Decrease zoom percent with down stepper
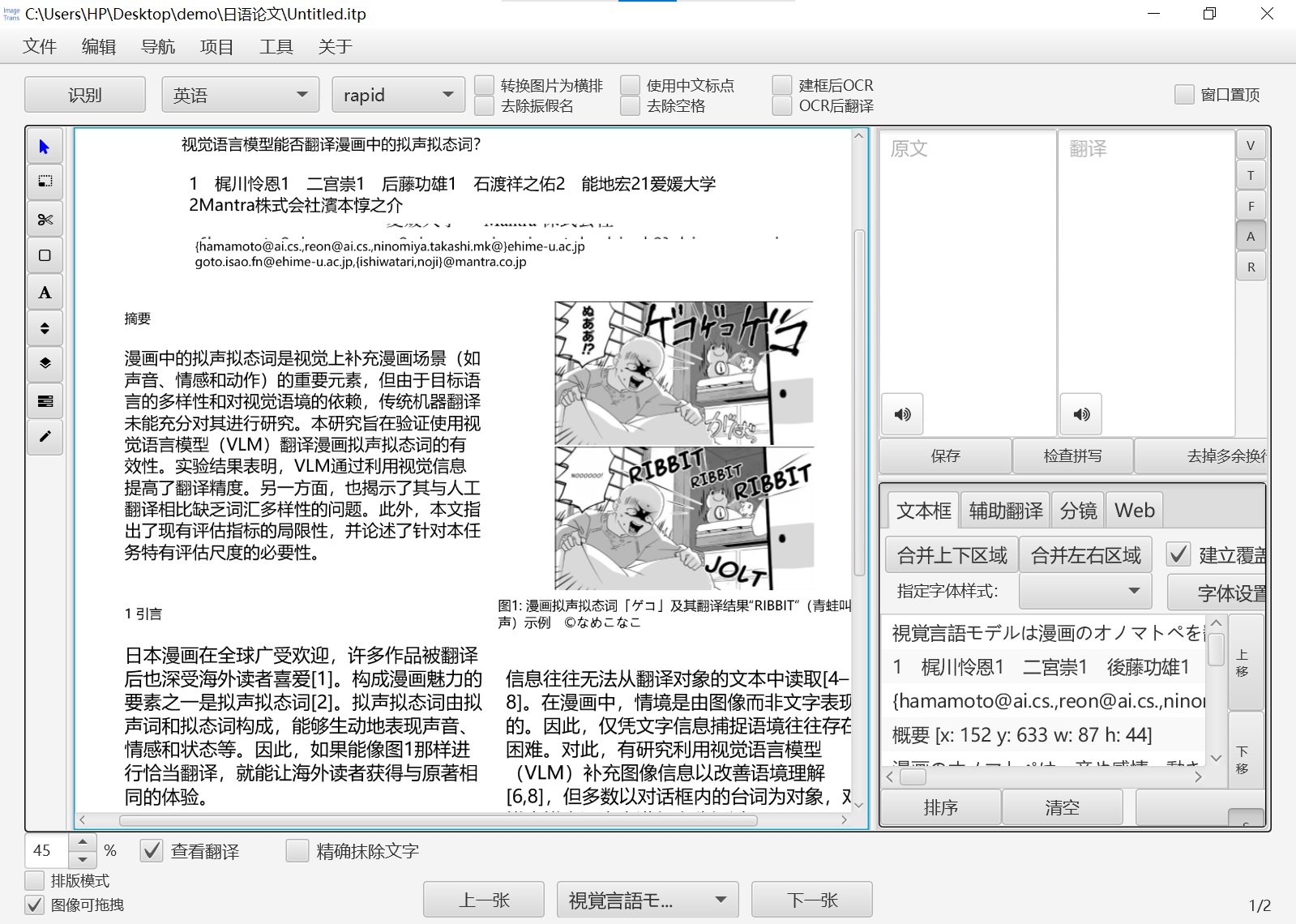1296x924 pixels. (83, 859)
